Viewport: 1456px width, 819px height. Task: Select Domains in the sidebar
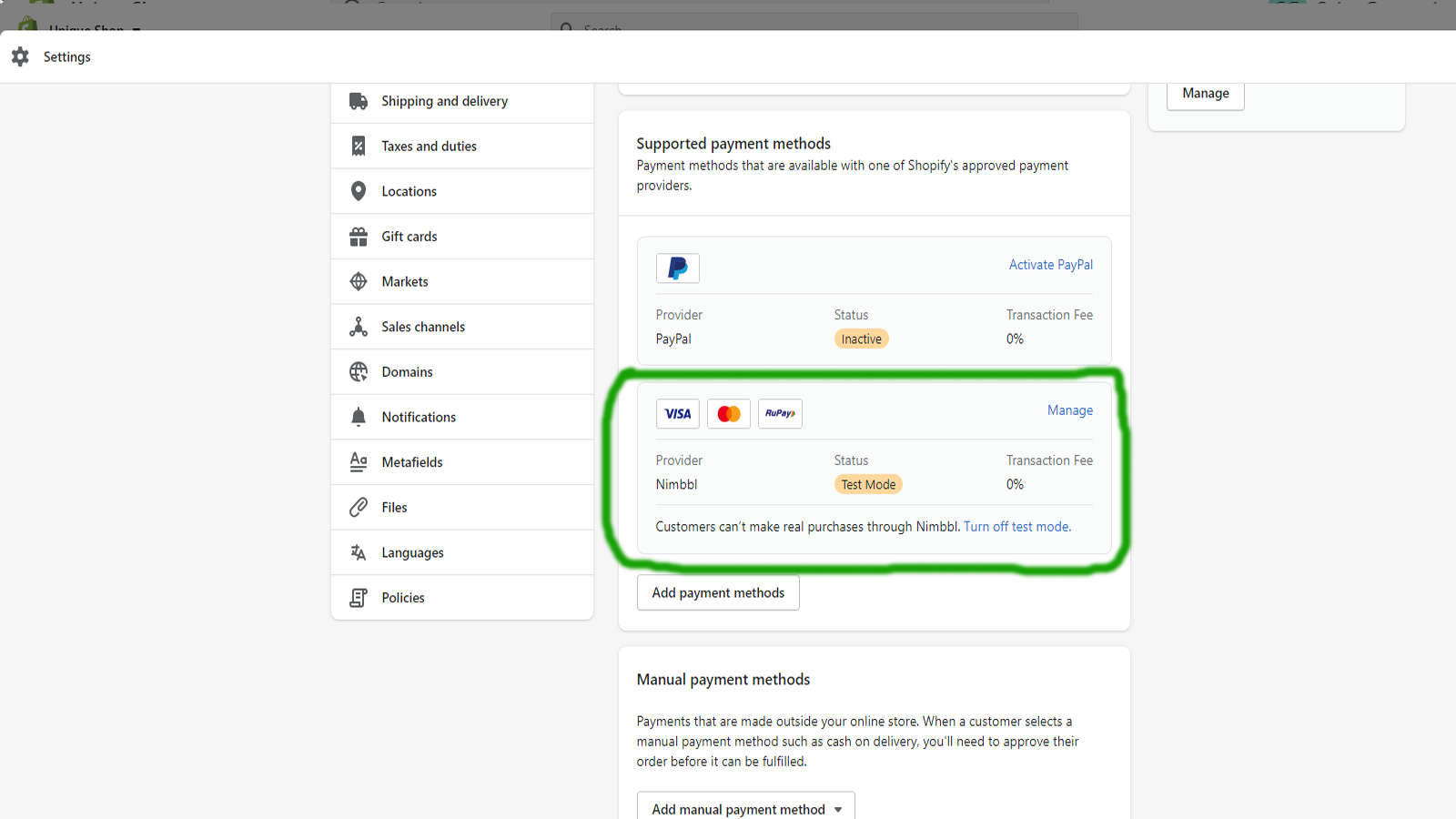[462, 371]
